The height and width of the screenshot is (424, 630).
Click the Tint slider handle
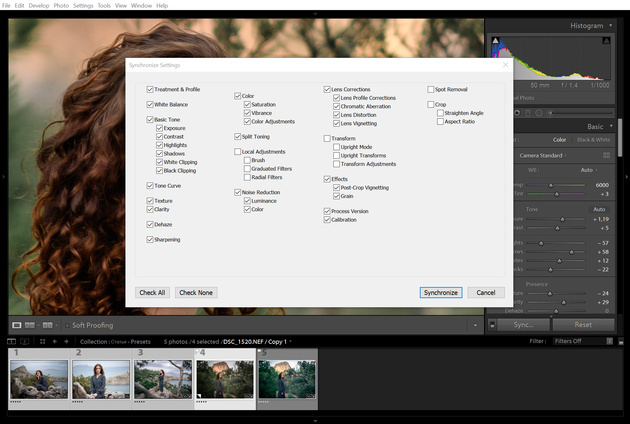coord(556,194)
